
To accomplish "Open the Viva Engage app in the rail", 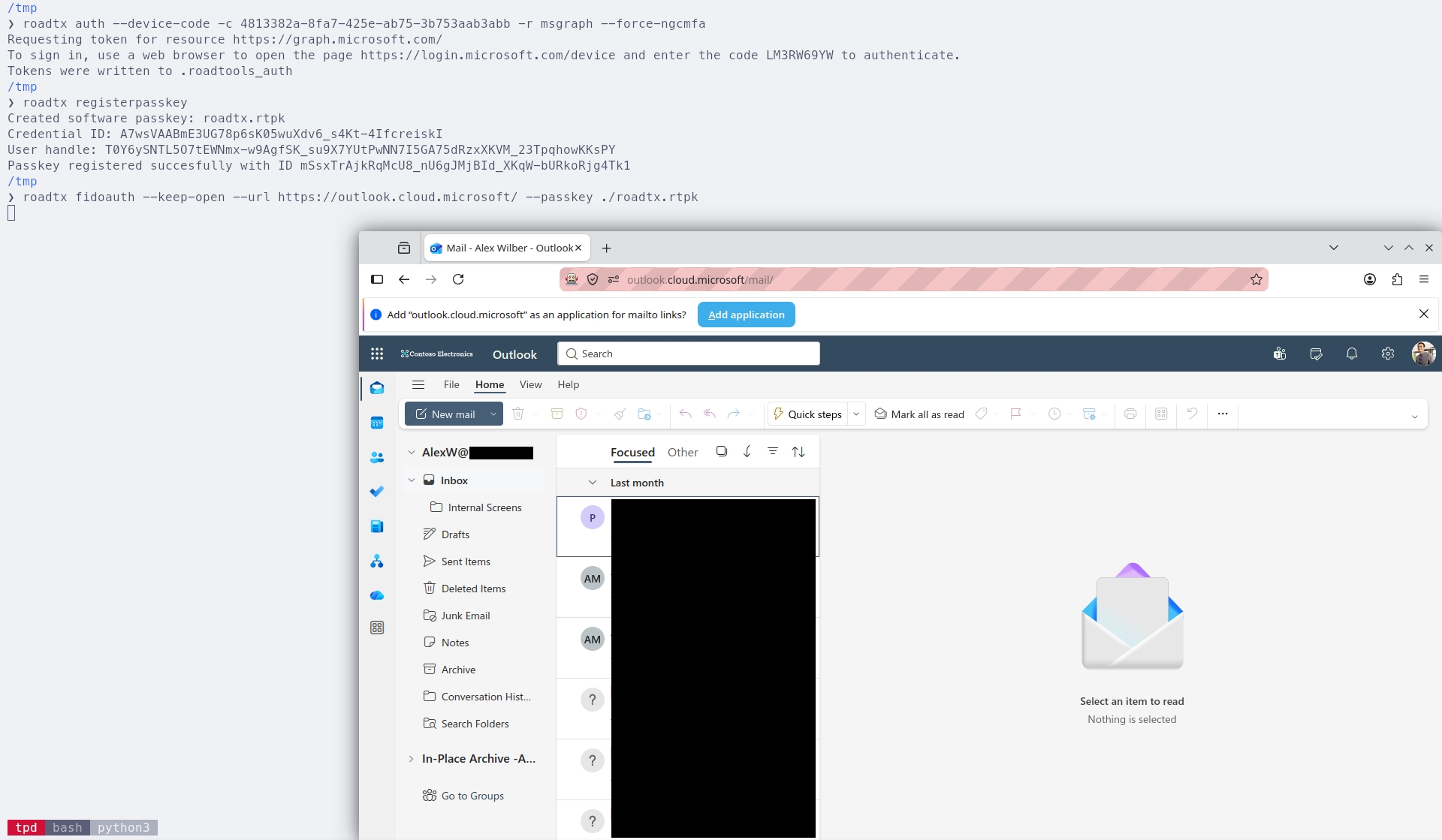I will pyautogui.click(x=377, y=526).
